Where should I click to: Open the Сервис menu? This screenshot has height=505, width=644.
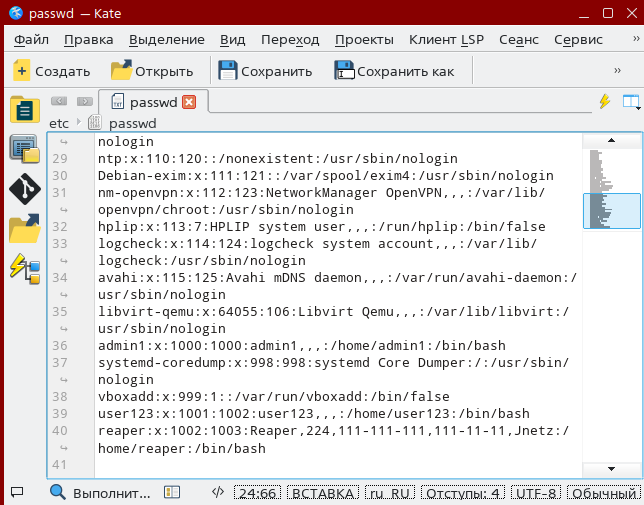(578, 39)
